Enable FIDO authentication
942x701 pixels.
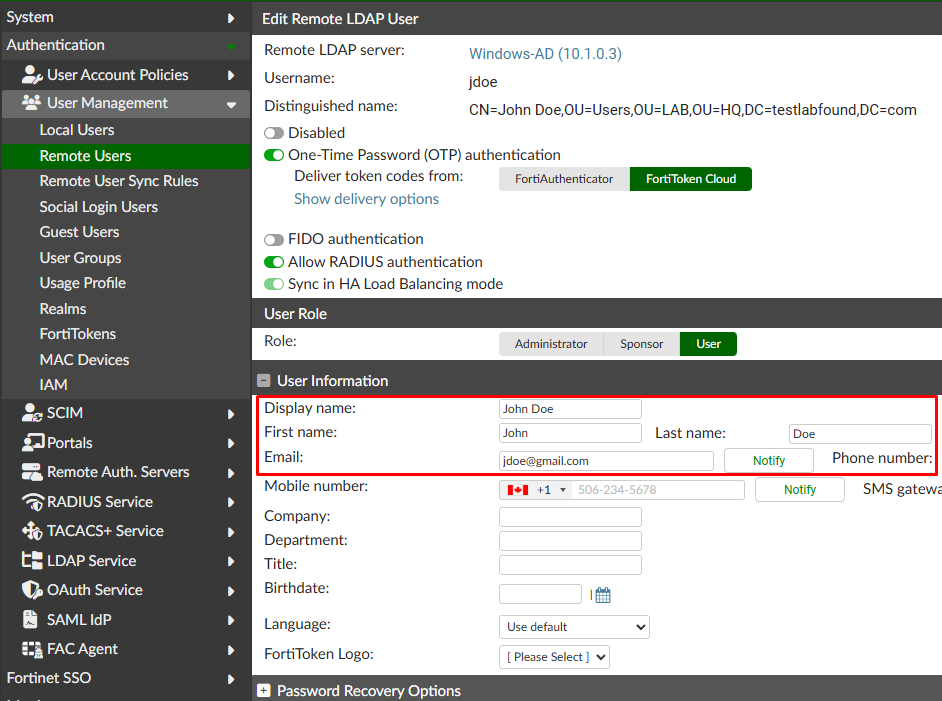[270, 239]
